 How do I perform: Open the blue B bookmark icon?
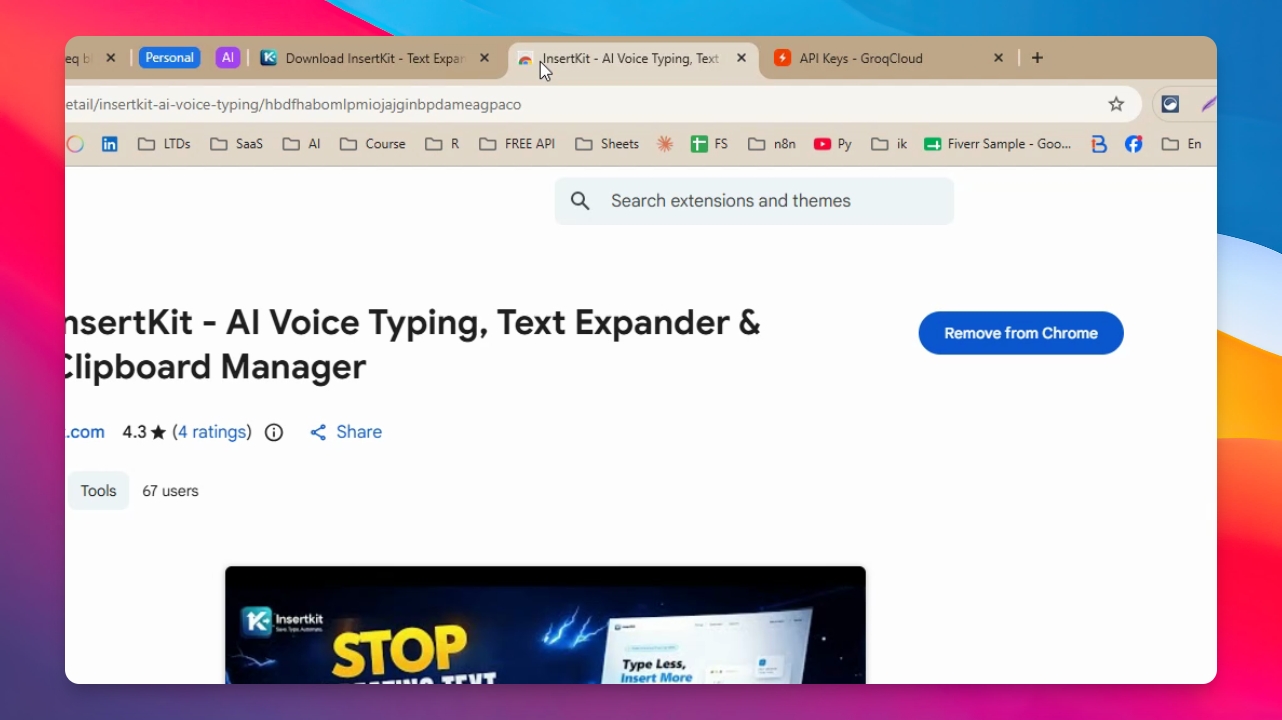(x=1099, y=144)
